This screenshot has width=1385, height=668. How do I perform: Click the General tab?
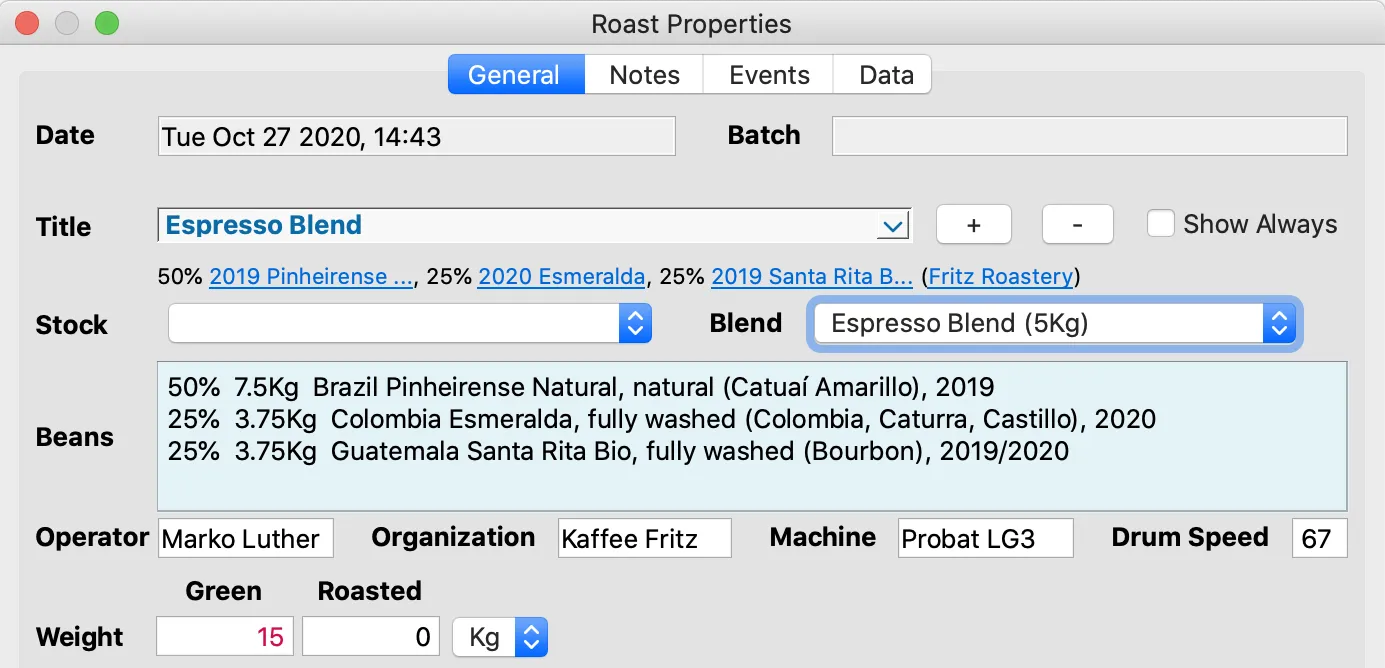tap(515, 75)
